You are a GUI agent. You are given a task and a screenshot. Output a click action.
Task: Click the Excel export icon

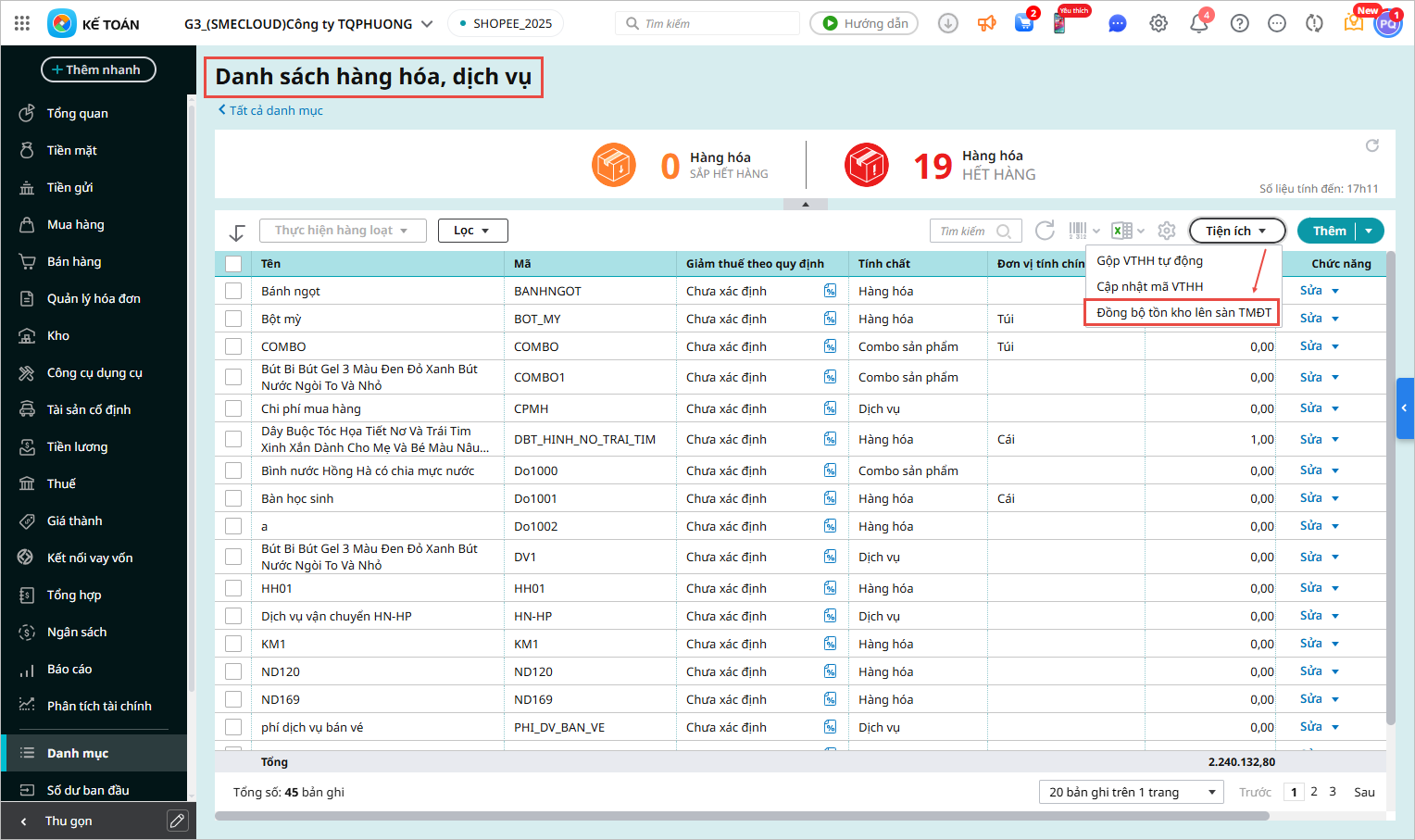(x=1122, y=231)
